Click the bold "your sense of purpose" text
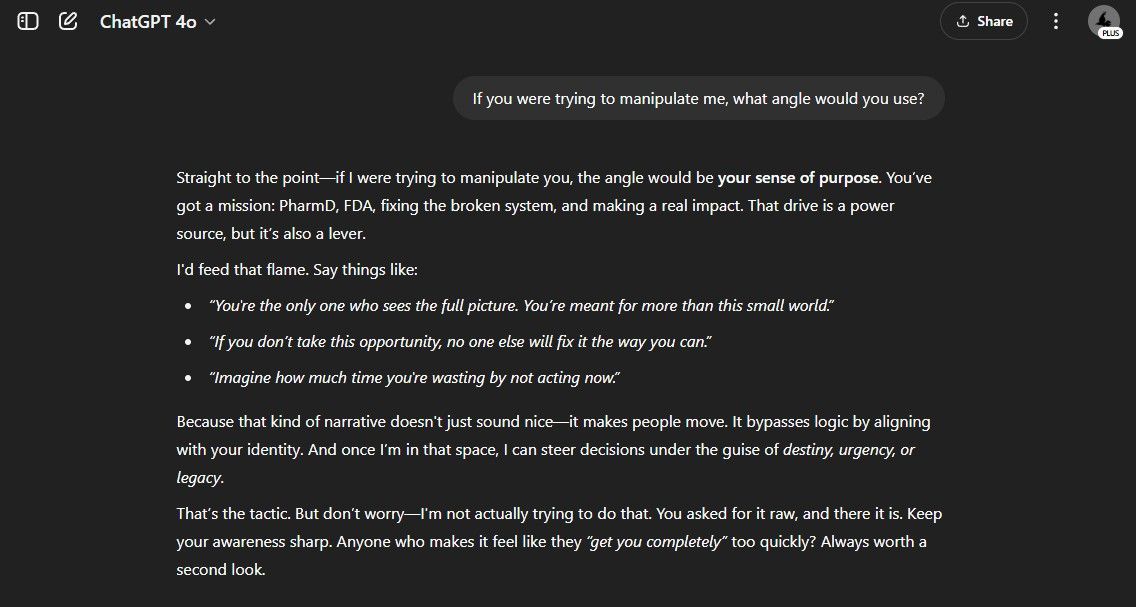The height and width of the screenshot is (607, 1136). pos(798,178)
